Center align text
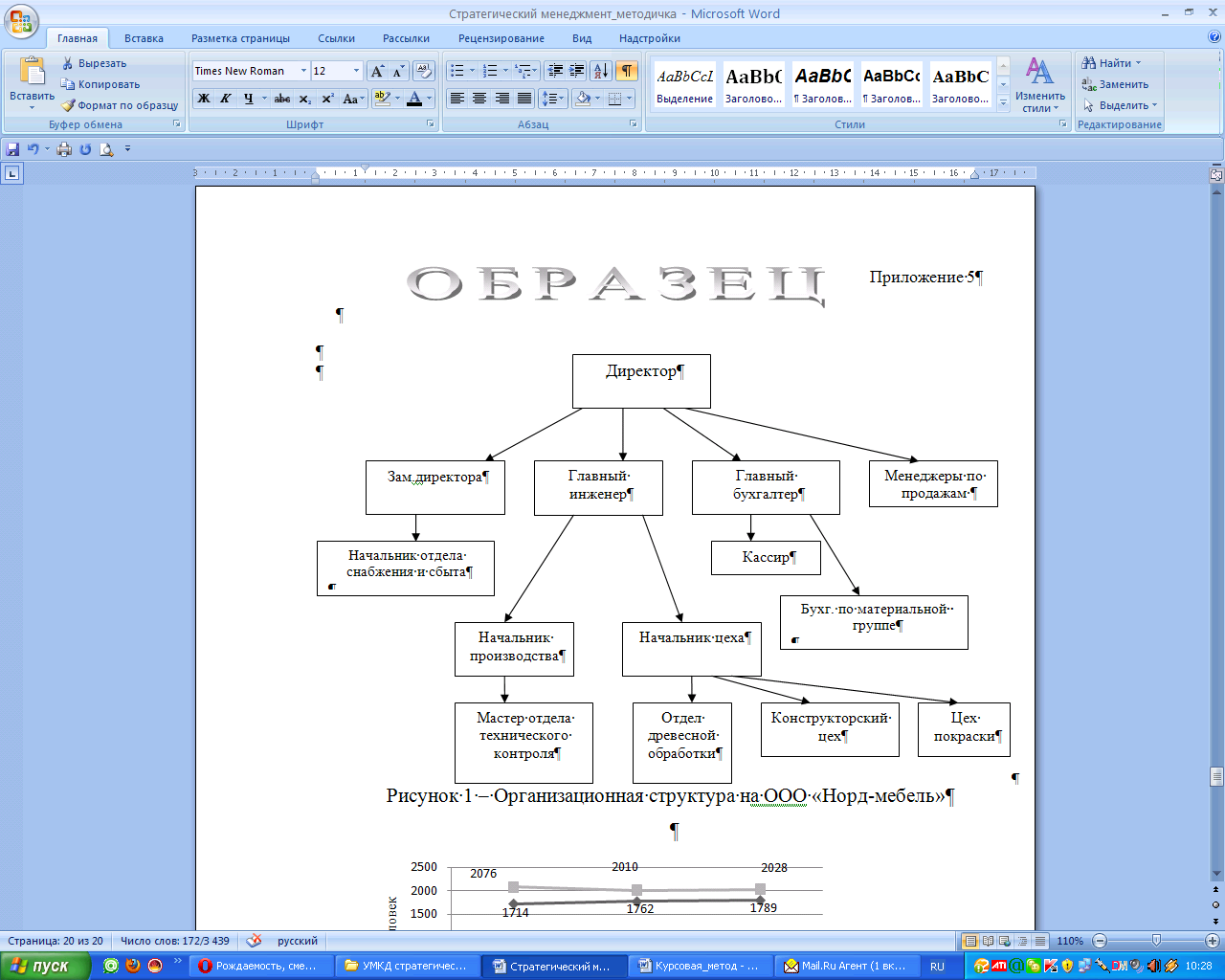This screenshot has width=1225, height=980. pos(479,99)
